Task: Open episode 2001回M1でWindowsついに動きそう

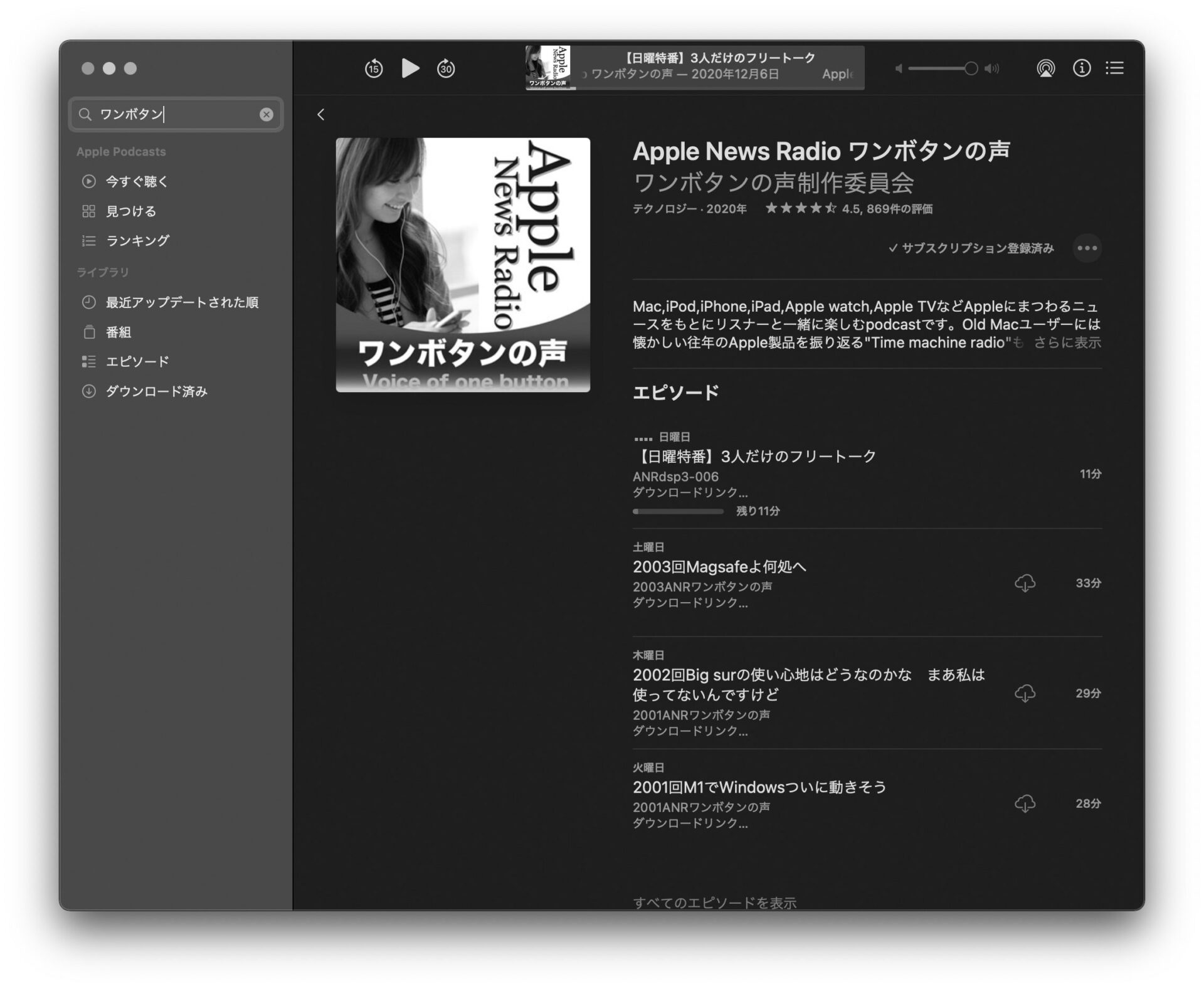Action: coord(759,787)
